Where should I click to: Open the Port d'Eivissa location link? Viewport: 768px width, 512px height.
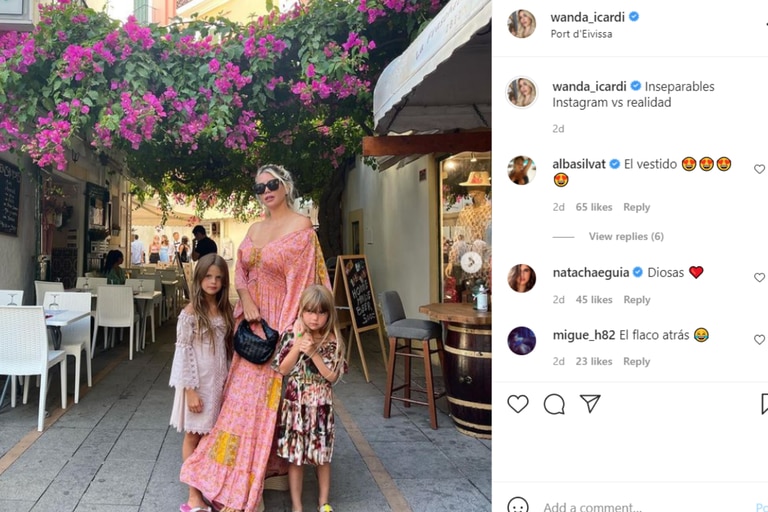pos(581,34)
